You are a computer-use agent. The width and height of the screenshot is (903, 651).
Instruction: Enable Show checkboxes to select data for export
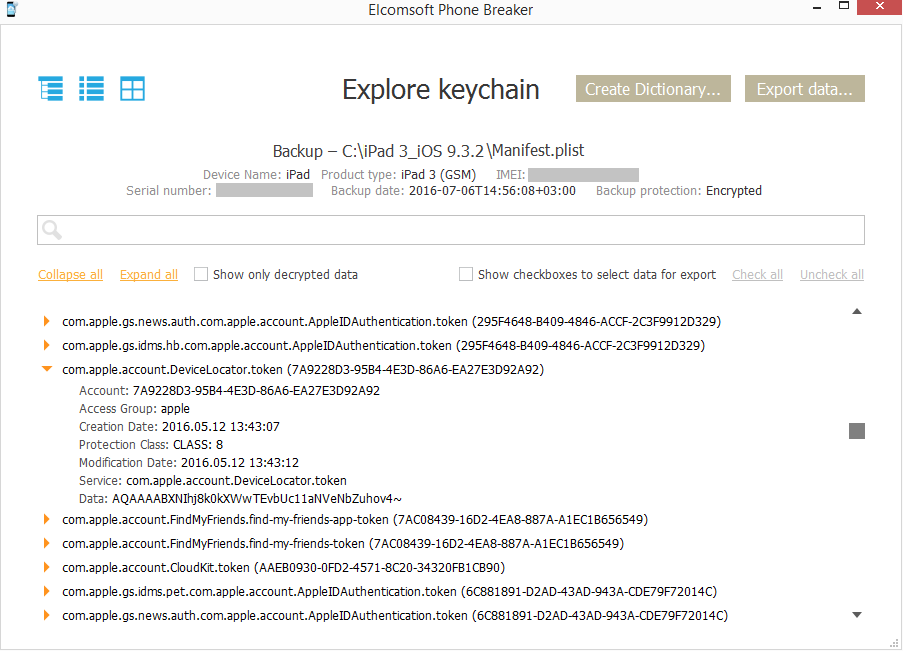[x=466, y=274]
